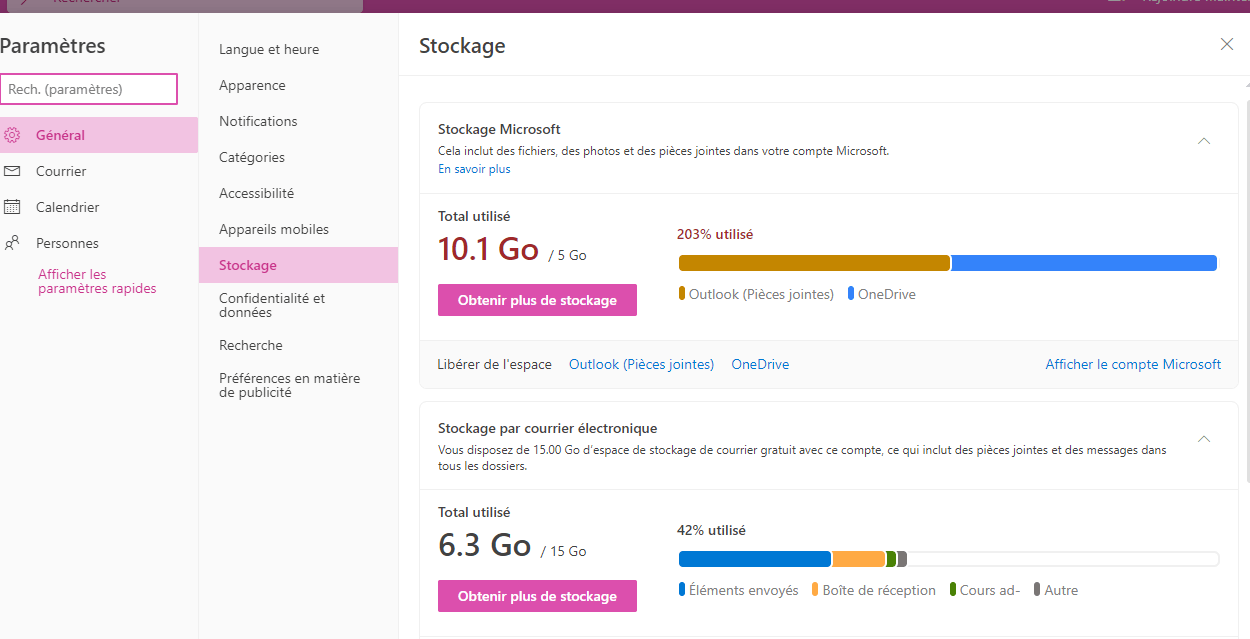The image size is (1250, 639).
Task: Click the En savoir plus link
Action: [474, 169]
